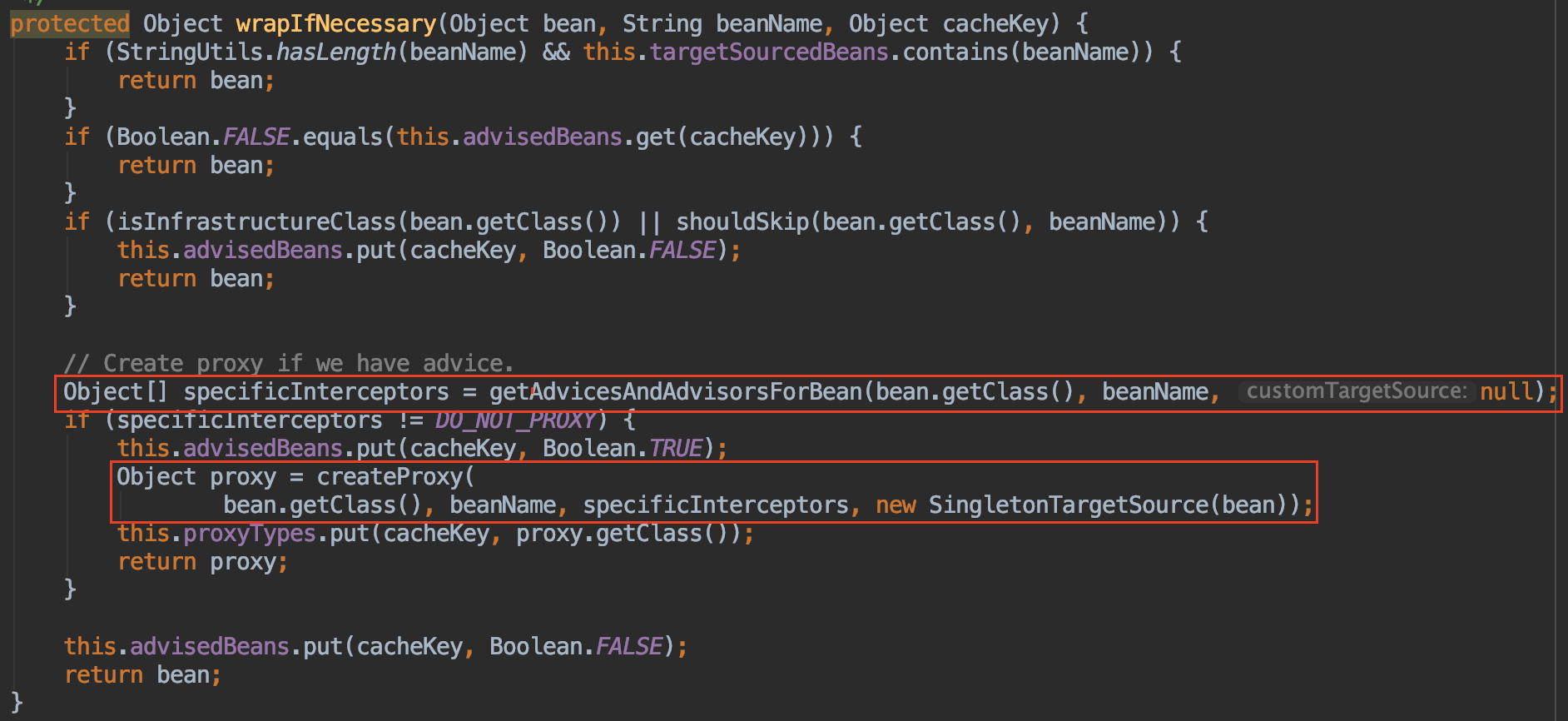Screen dimensions: 1568x721
Task: Click the 'return proxy;' statement
Action: coord(202,561)
